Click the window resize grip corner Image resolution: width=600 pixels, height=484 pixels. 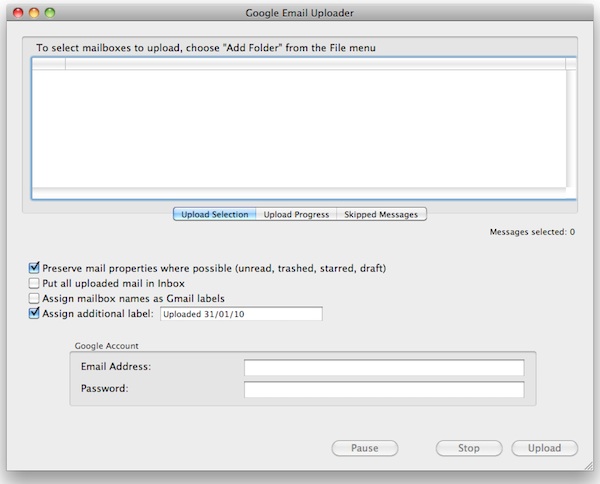pos(589,466)
